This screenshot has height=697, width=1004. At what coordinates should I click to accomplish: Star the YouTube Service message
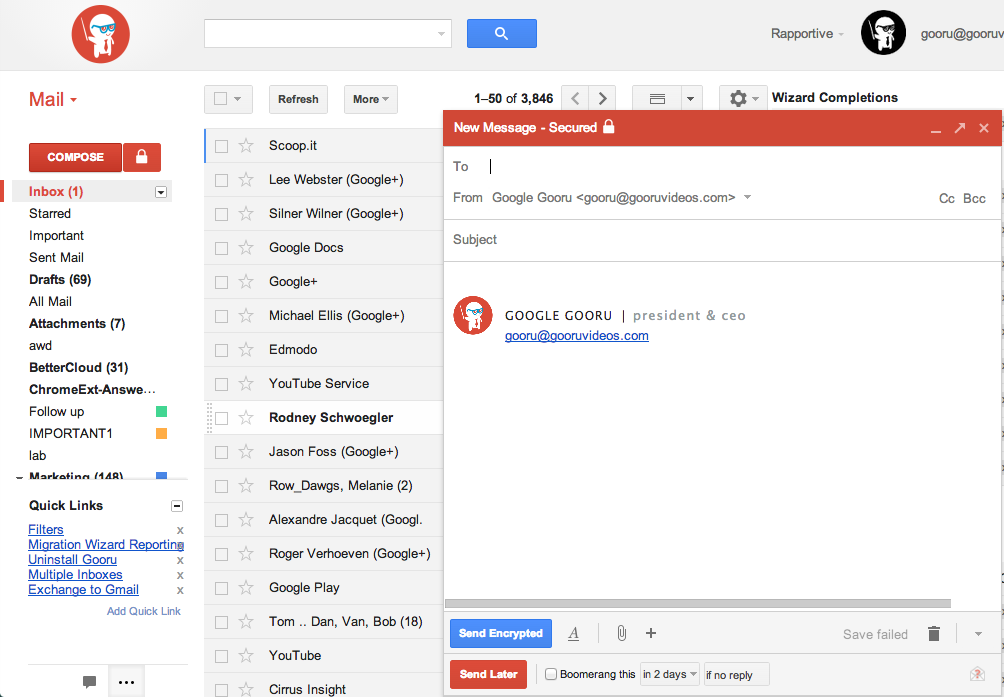click(246, 384)
